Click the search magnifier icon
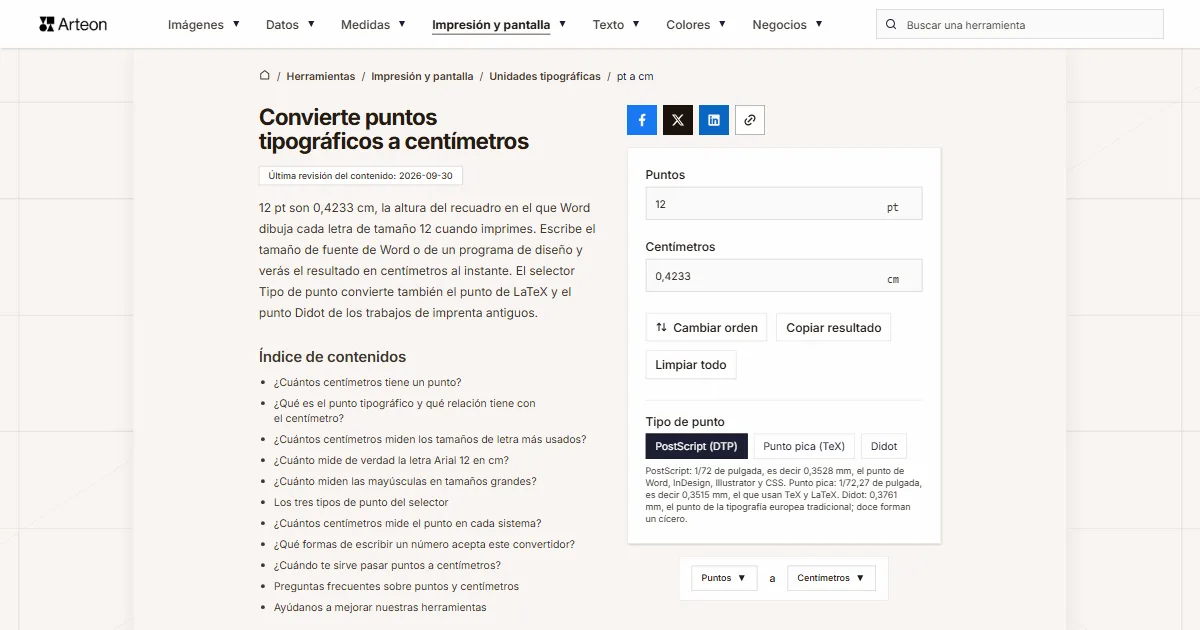1200x630 pixels. (891, 25)
